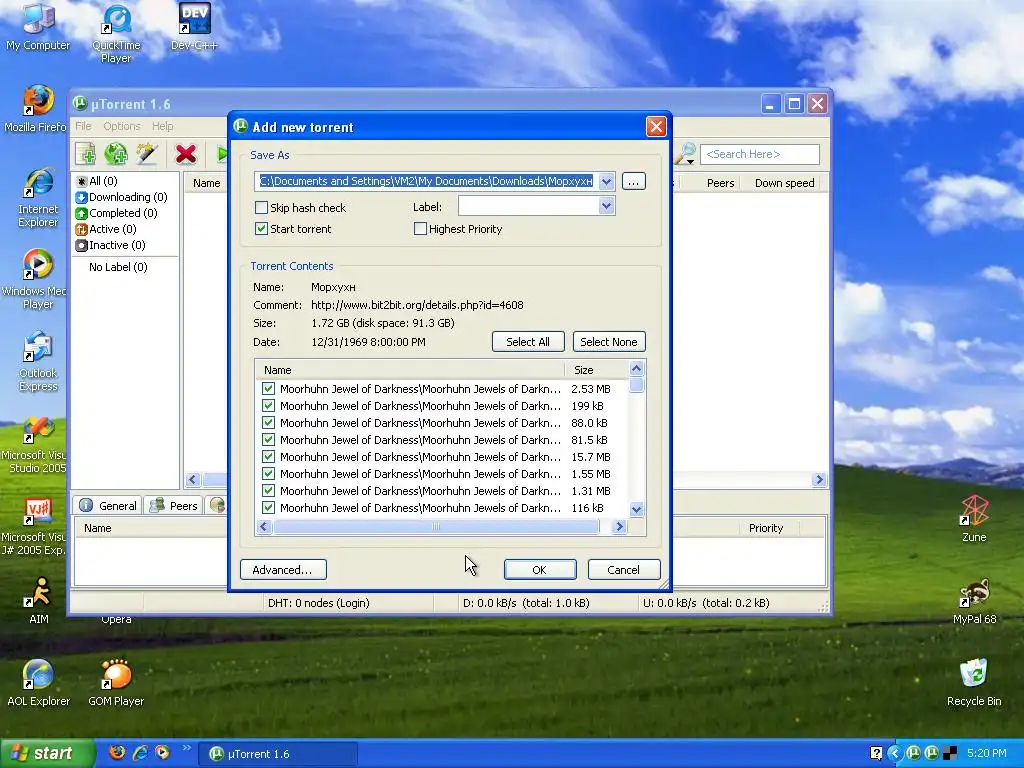Select No Label (0) in sidebar

(118, 267)
